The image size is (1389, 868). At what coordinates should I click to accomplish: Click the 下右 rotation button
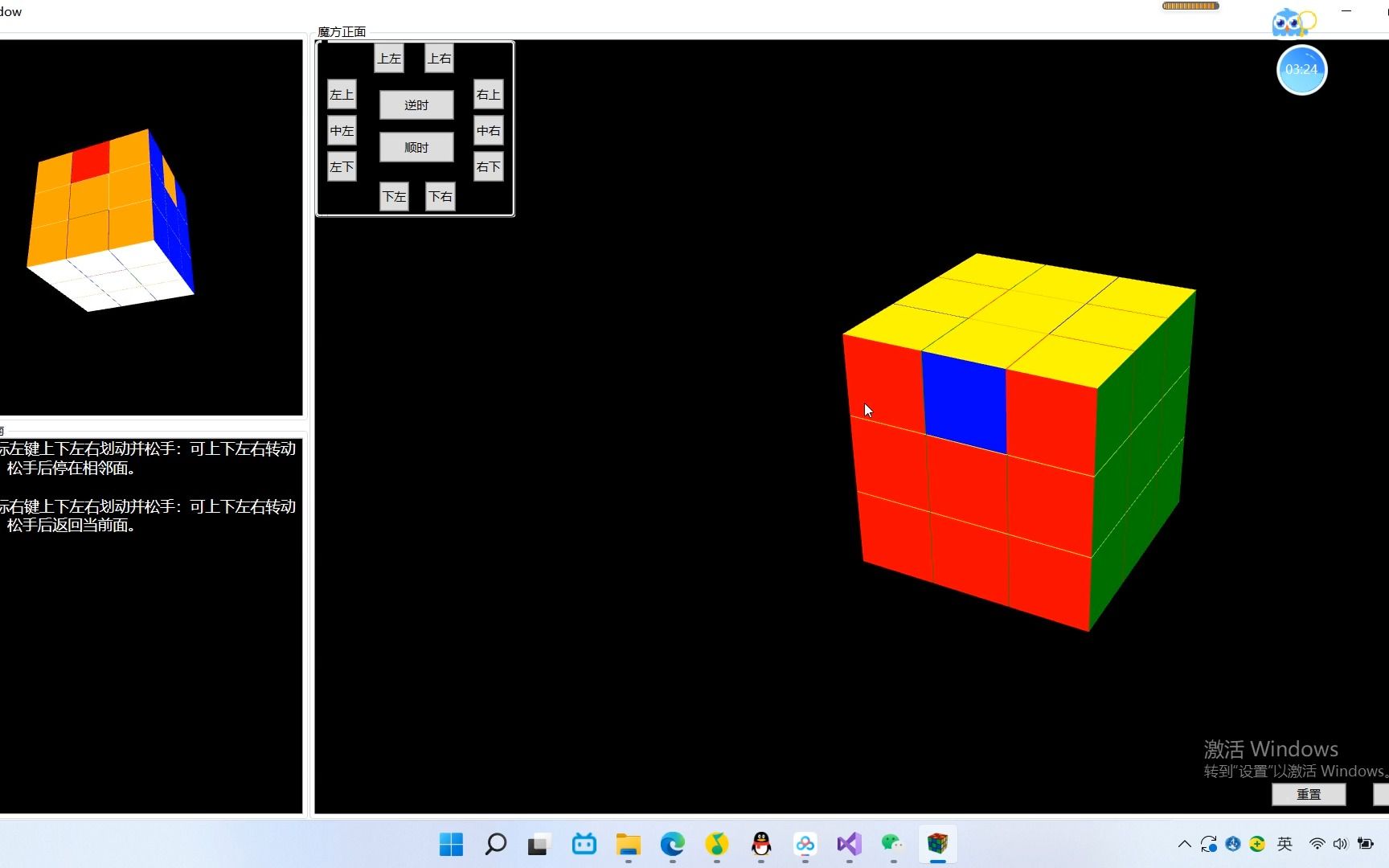click(440, 196)
